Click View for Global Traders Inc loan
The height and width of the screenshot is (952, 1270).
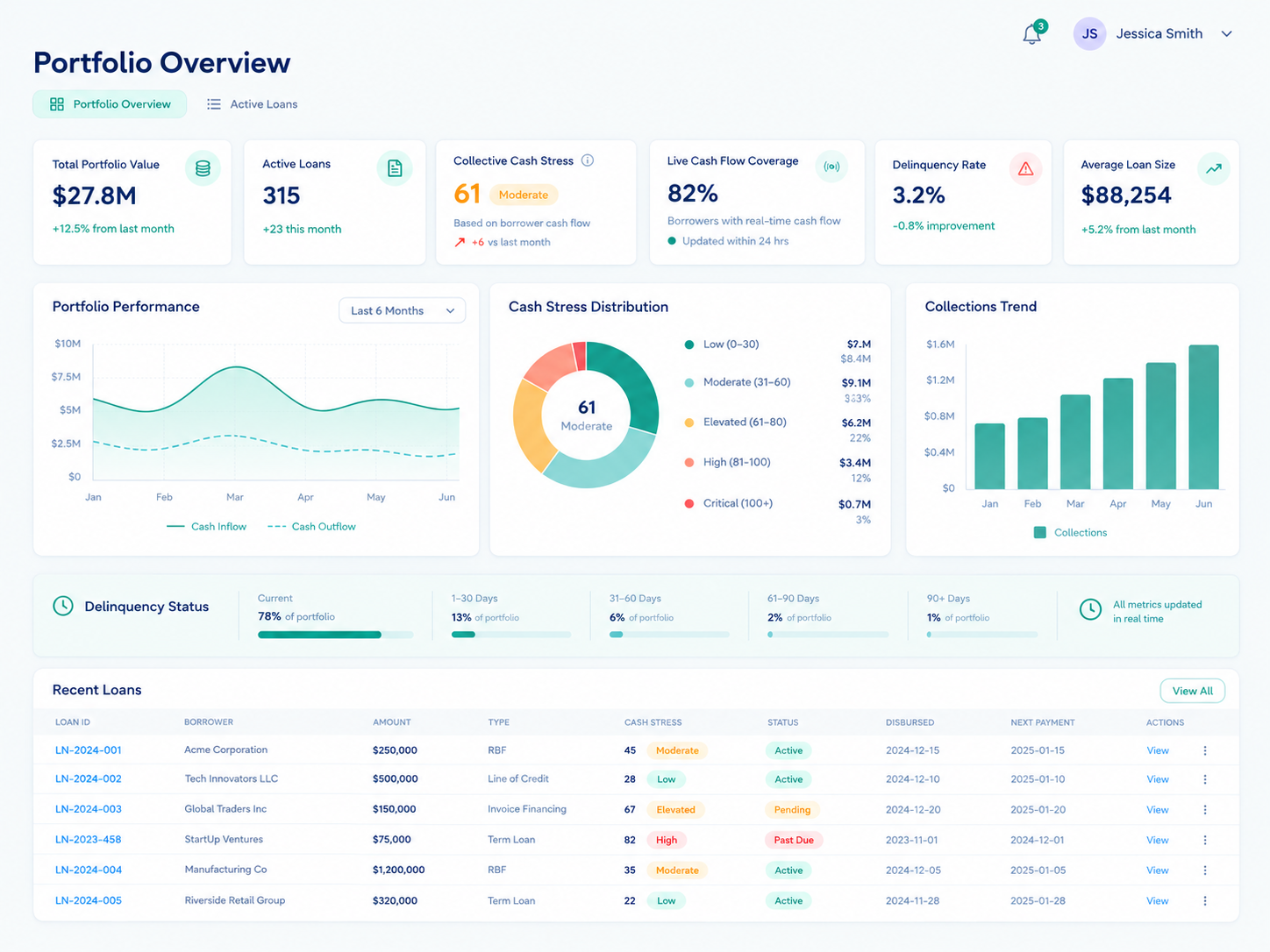pos(1158,810)
